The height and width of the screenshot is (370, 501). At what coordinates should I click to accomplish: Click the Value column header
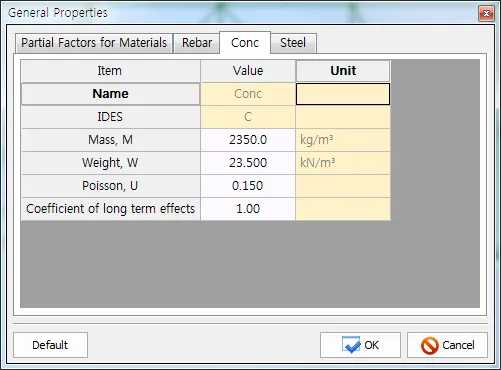pos(248,71)
